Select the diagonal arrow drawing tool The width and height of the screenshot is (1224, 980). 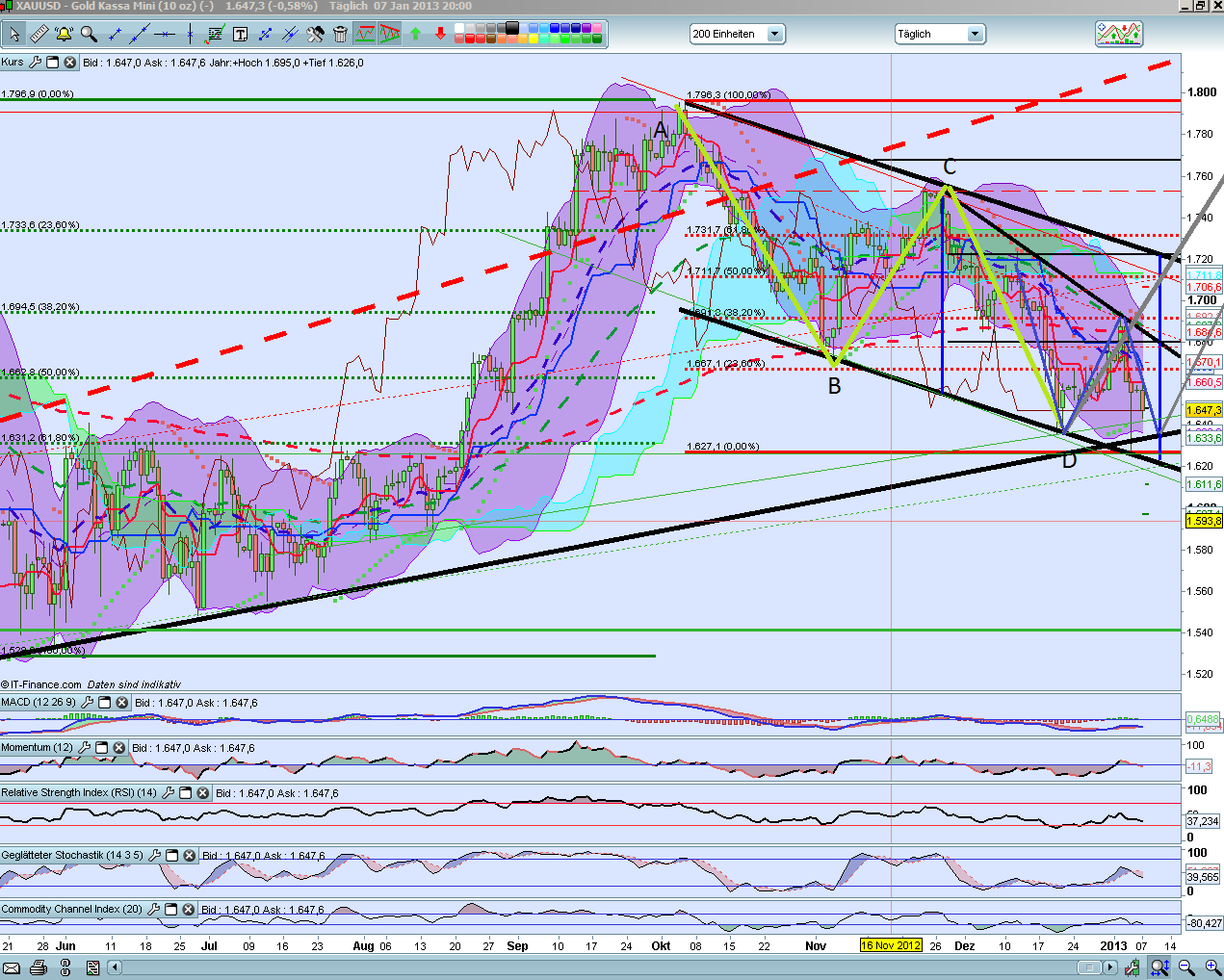[x=265, y=34]
